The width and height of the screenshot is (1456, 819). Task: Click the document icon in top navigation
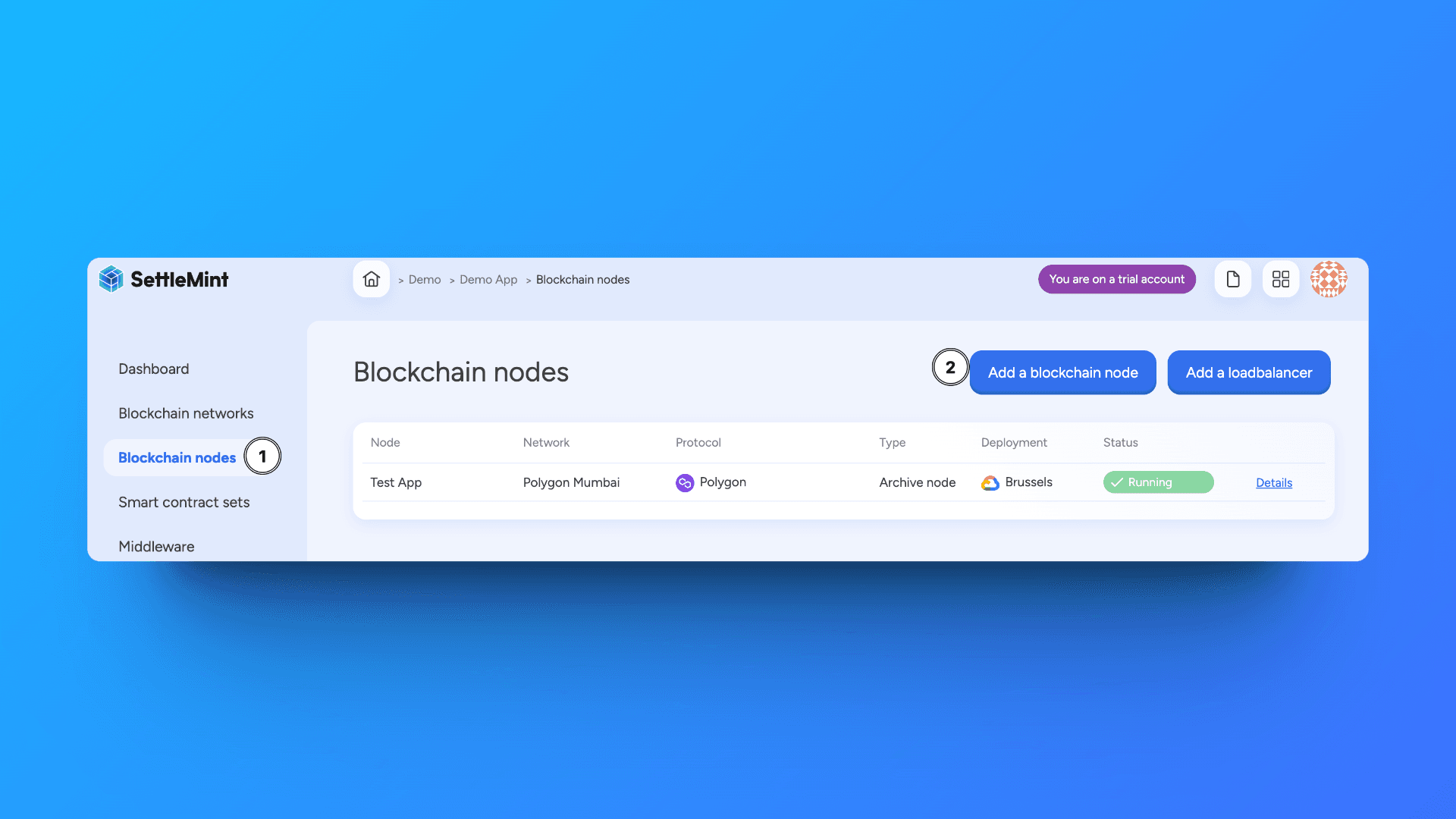(1233, 279)
